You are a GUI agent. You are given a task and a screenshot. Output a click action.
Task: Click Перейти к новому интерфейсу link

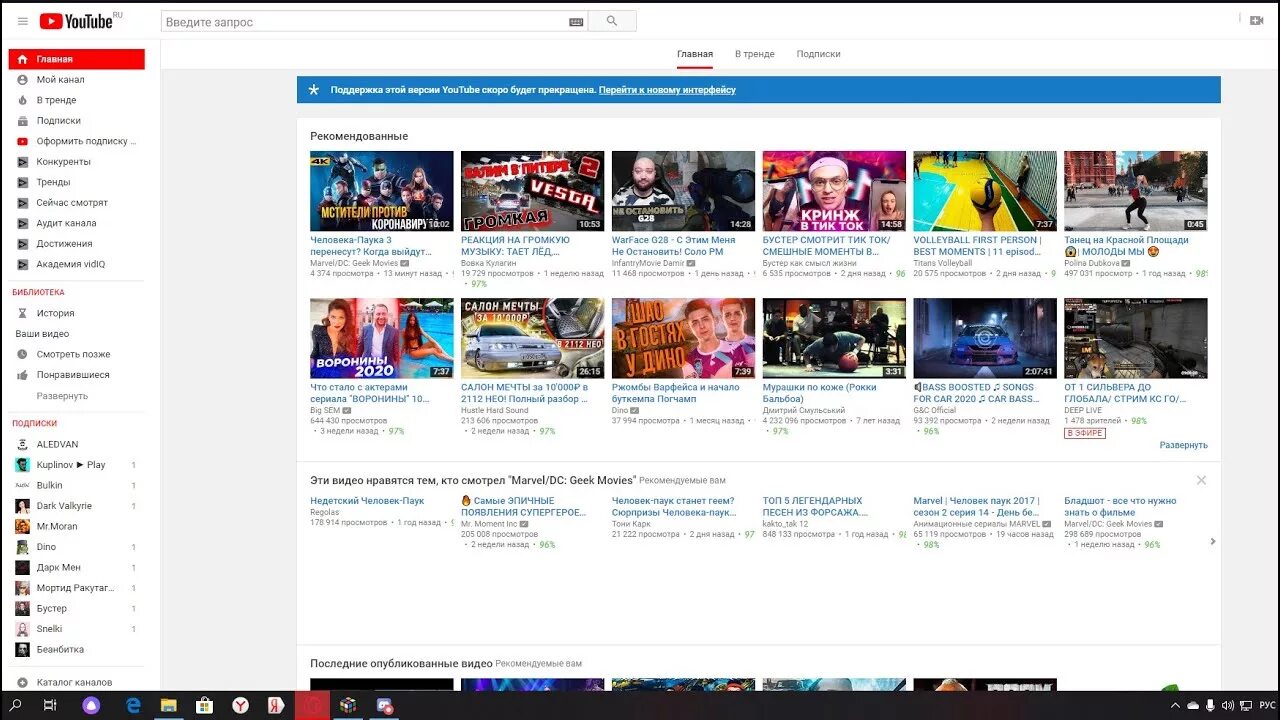667,90
